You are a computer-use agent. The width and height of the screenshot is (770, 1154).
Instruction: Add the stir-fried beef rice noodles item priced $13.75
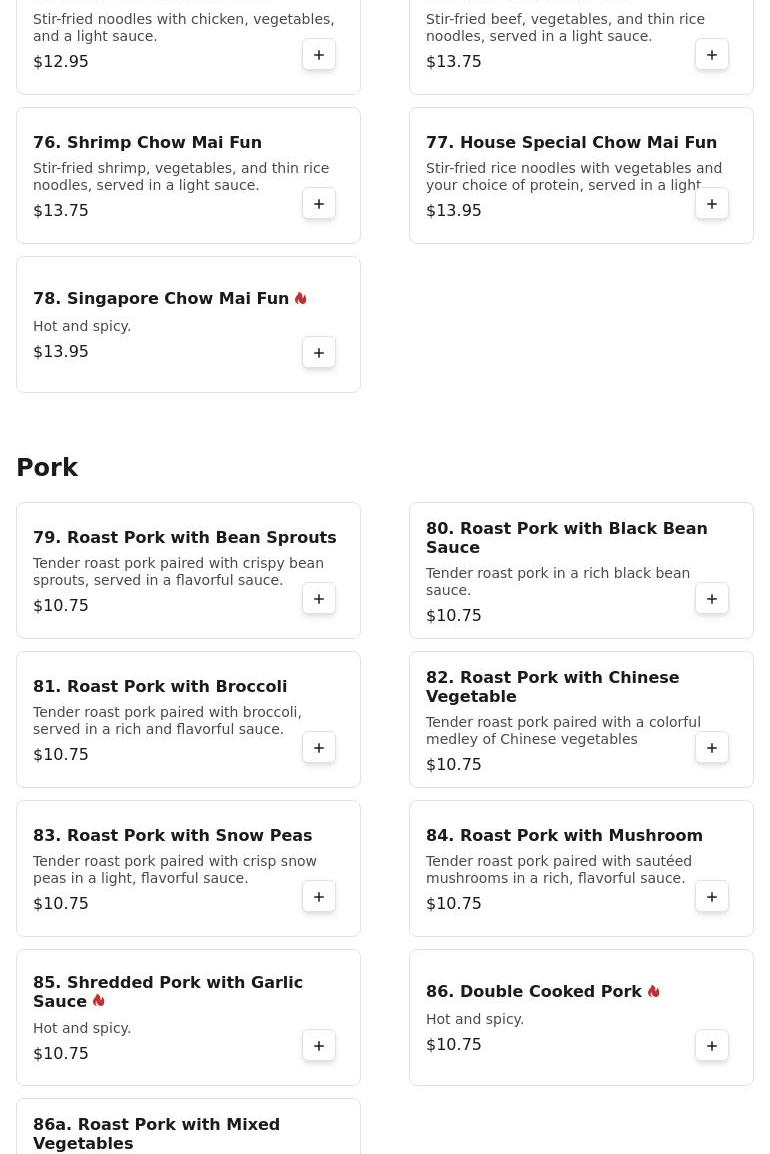point(712,55)
